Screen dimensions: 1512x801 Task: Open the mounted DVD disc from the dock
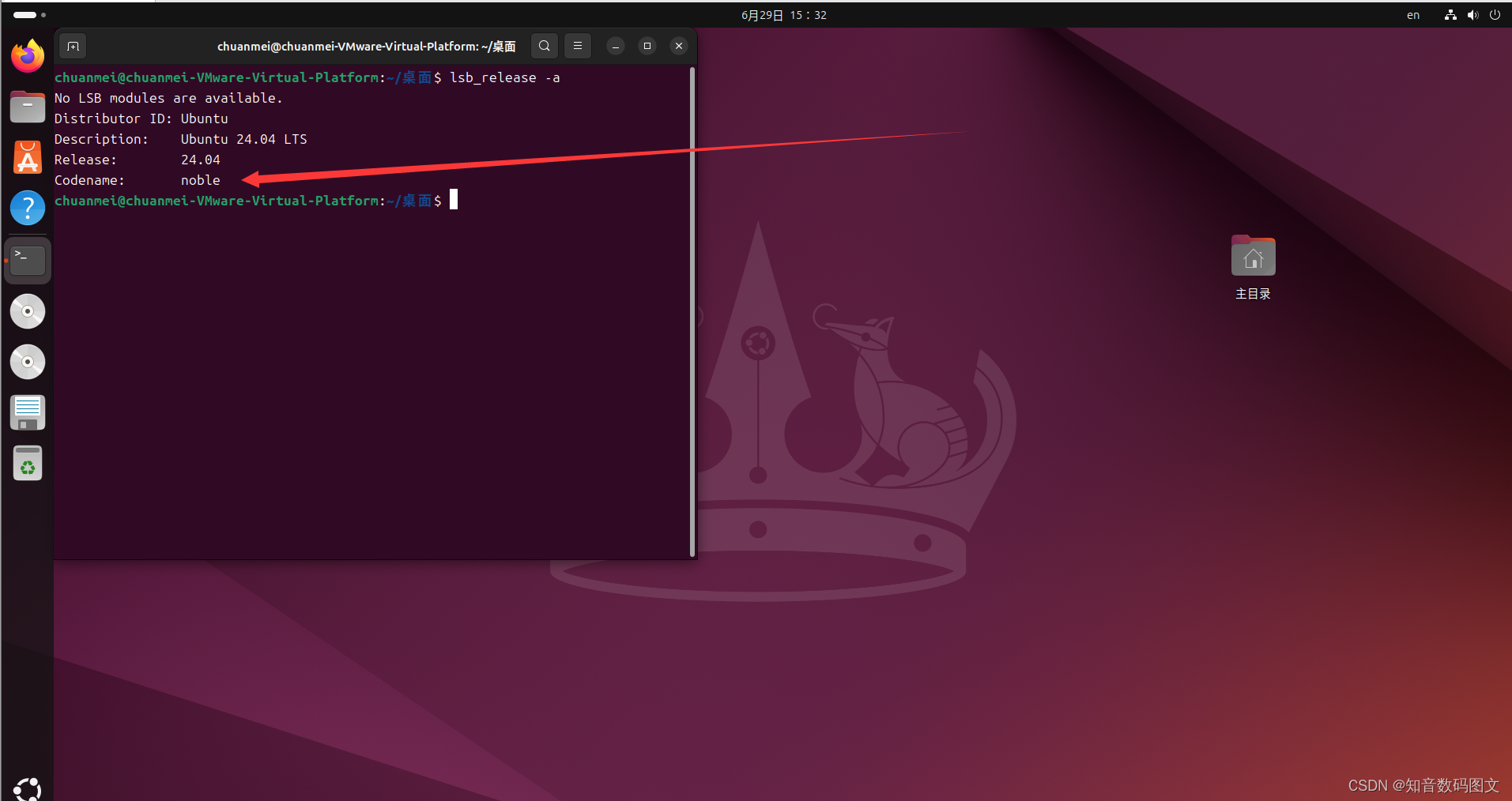click(27, 310)
